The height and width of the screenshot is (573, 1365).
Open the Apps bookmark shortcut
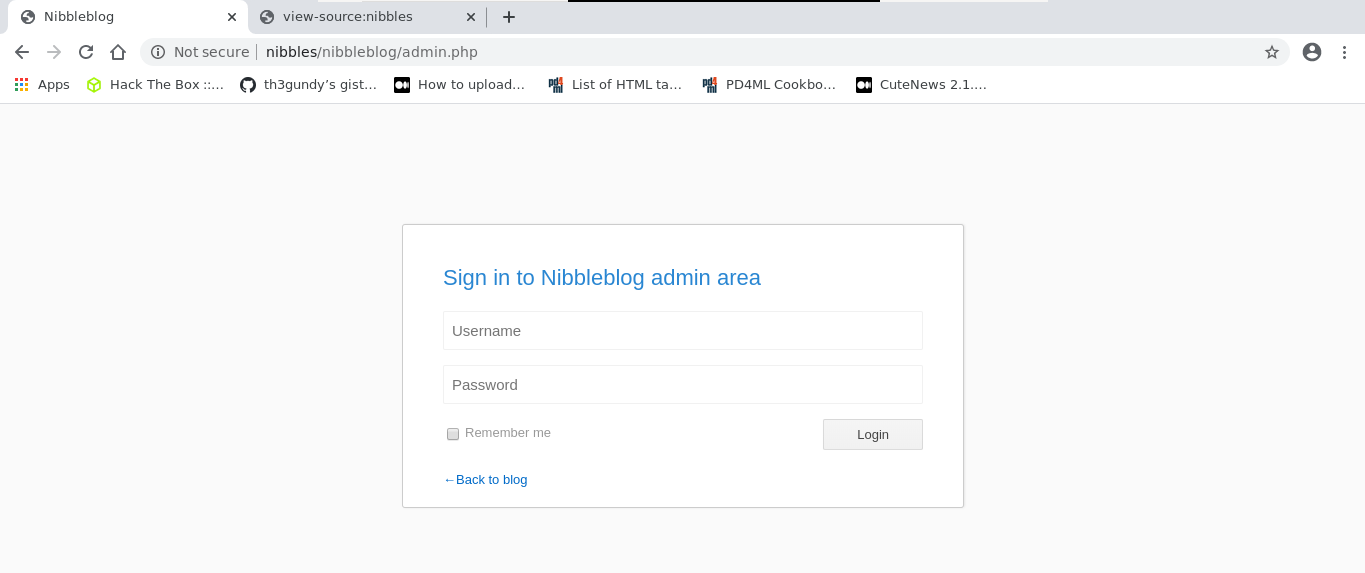coord(42,85)
